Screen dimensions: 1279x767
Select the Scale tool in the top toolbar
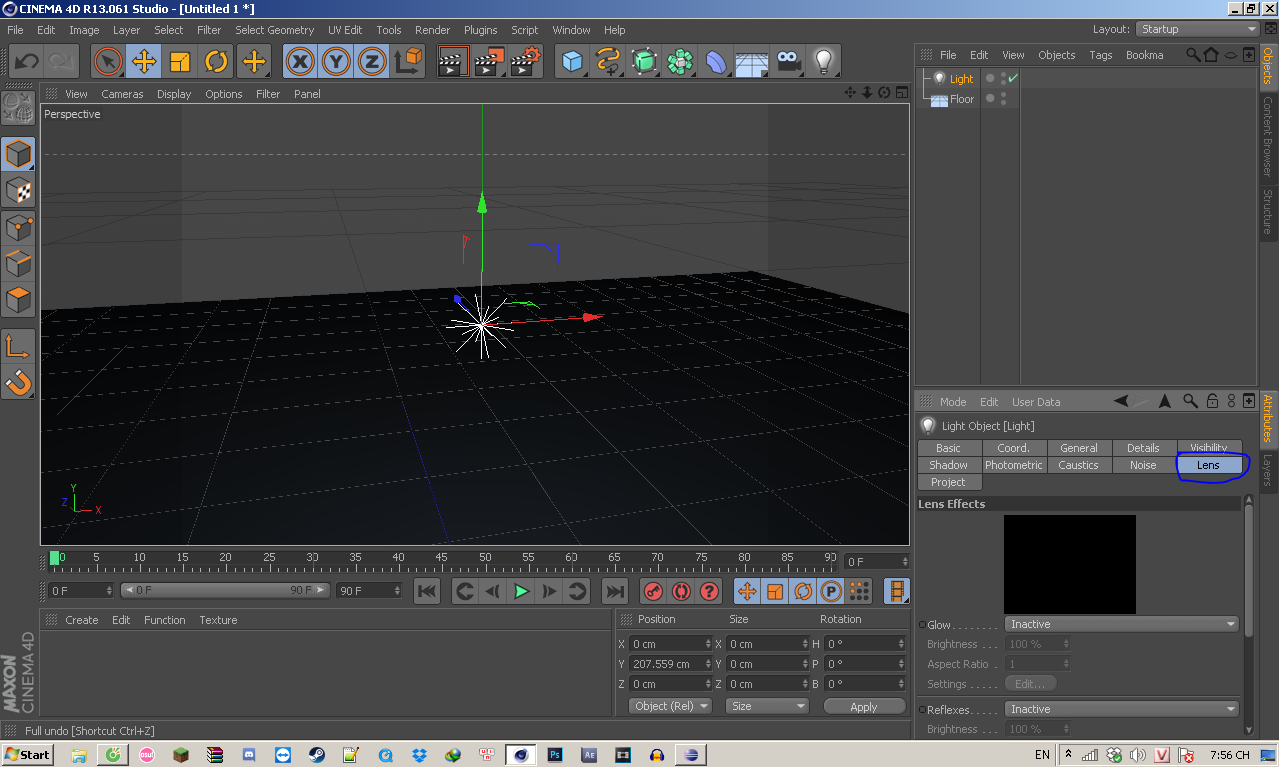180,62
